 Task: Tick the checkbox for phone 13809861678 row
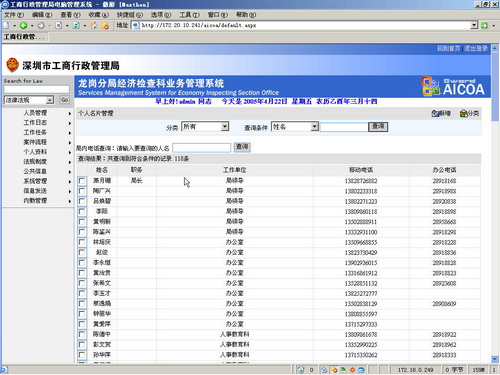click(x=82, y=334)
